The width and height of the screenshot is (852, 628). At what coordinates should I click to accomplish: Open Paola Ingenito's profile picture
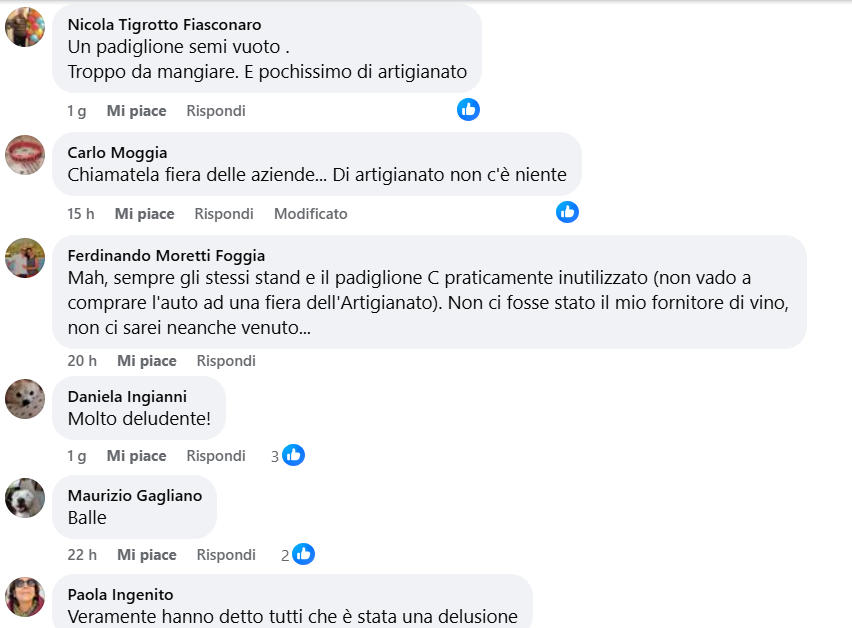point(25,596)
